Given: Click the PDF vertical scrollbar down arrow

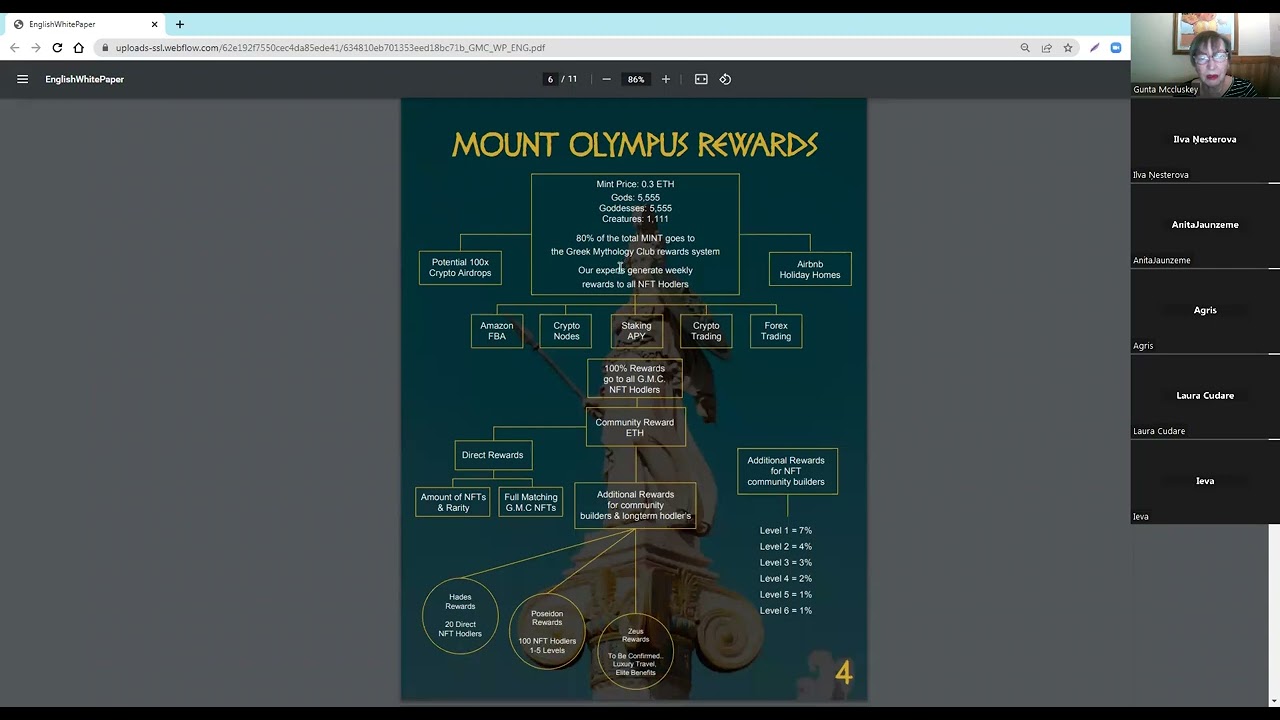Looking at the screenshot, I should click(x=1274, y=701).
